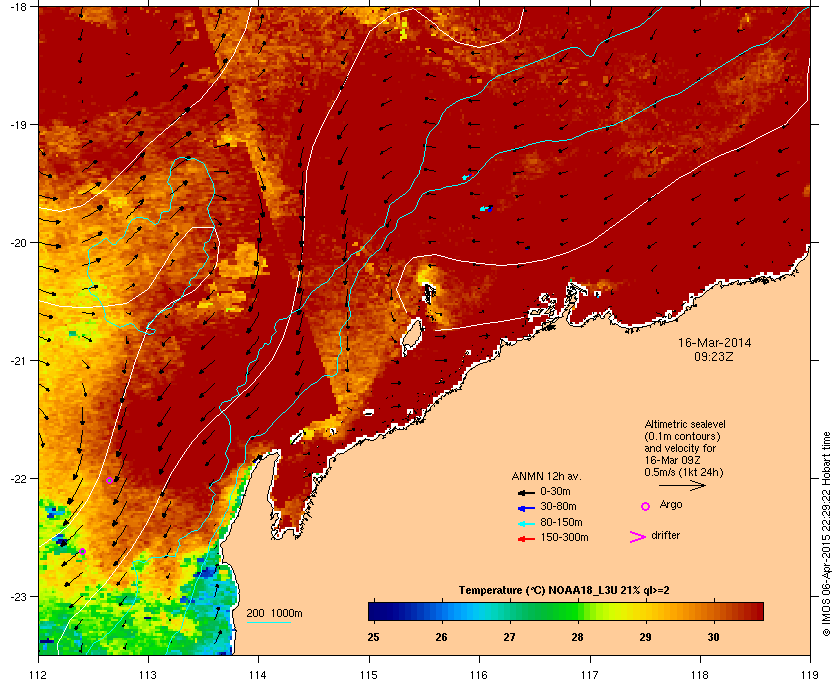Click the 80-150m depth legend label

coord(561,522)
